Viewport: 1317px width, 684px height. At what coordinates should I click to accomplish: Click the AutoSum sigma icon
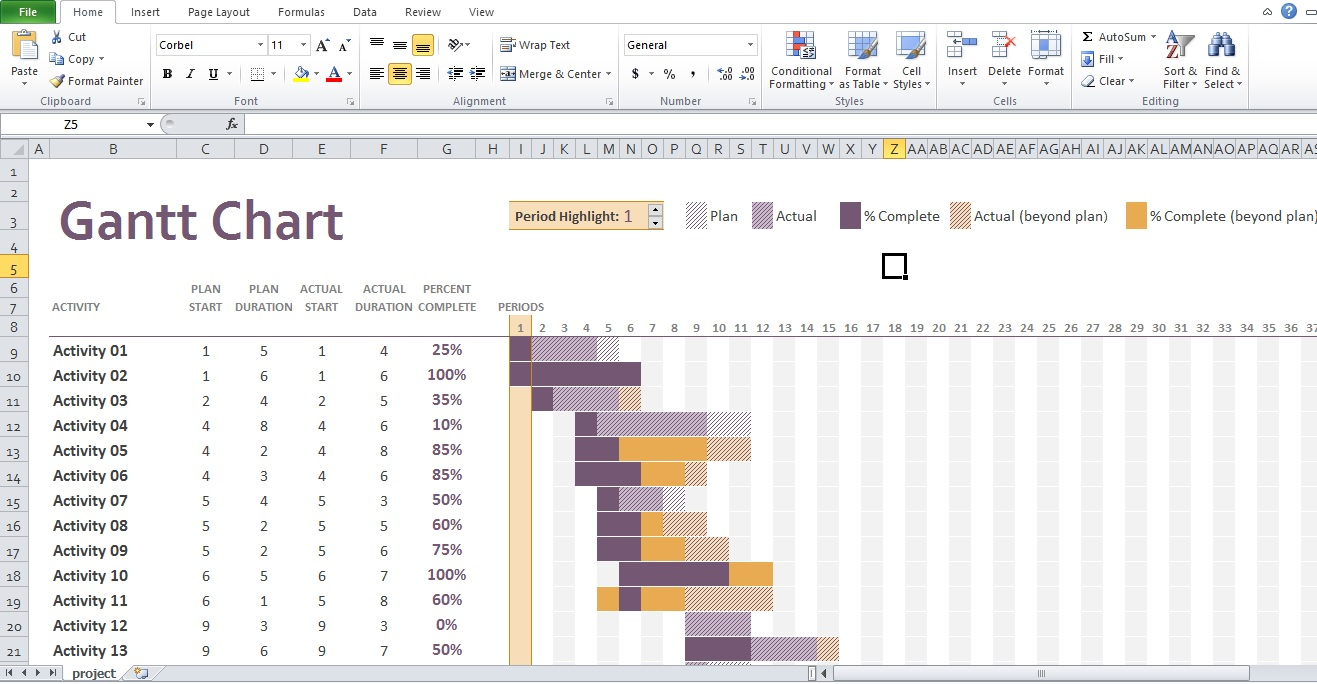pyautogui.click(x=1087, y=37)
